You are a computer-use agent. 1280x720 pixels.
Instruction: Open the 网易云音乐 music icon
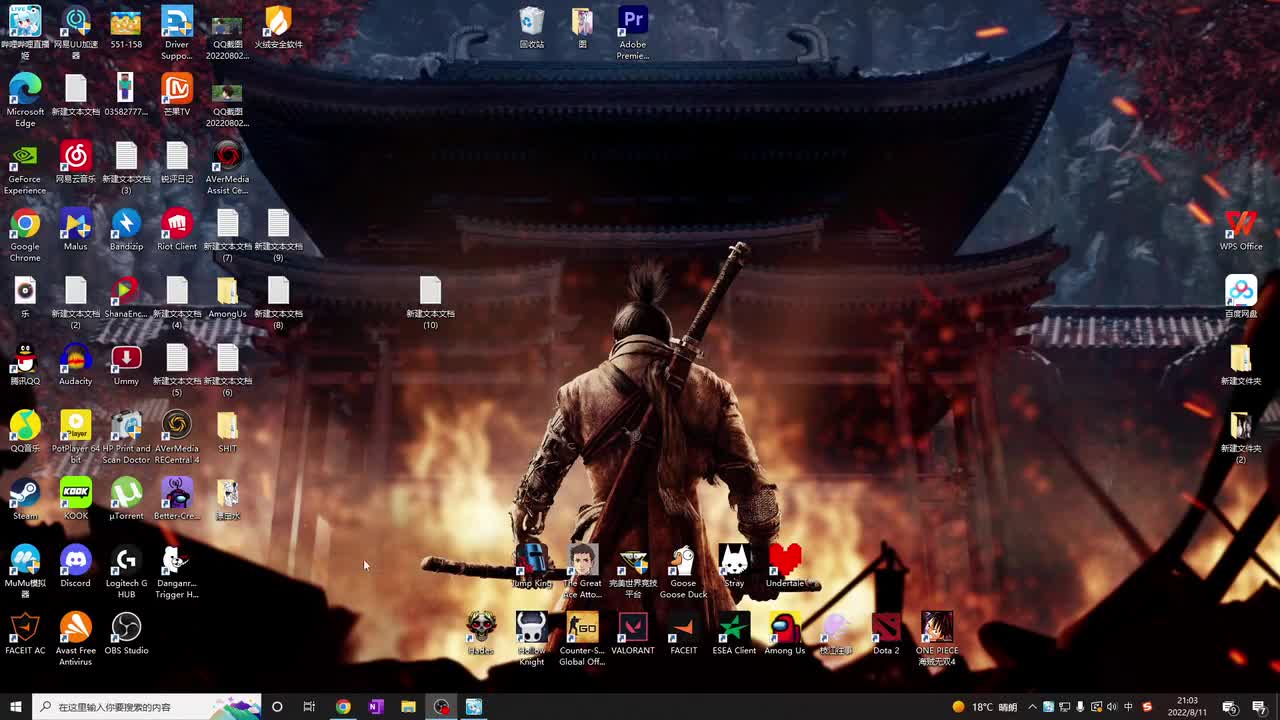pyautogui.click(x=75, y=163)
